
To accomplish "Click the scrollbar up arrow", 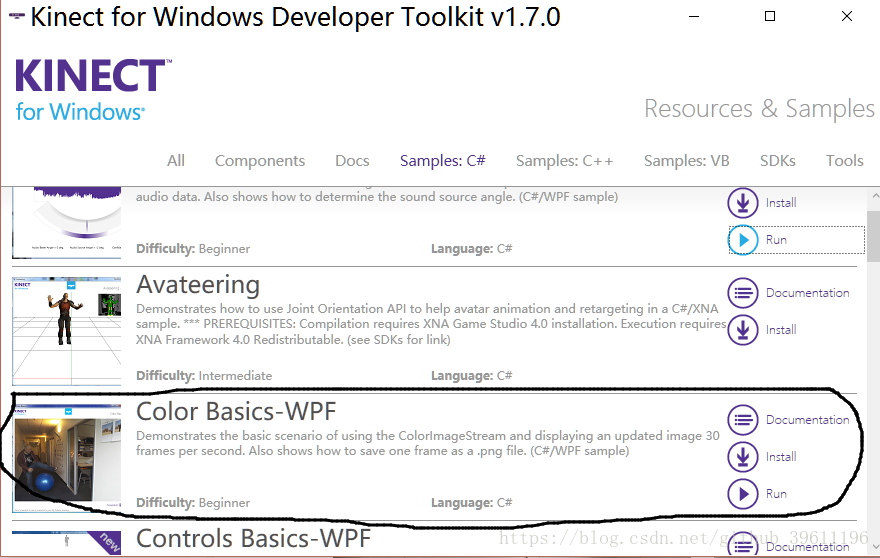I will point(874,196).
